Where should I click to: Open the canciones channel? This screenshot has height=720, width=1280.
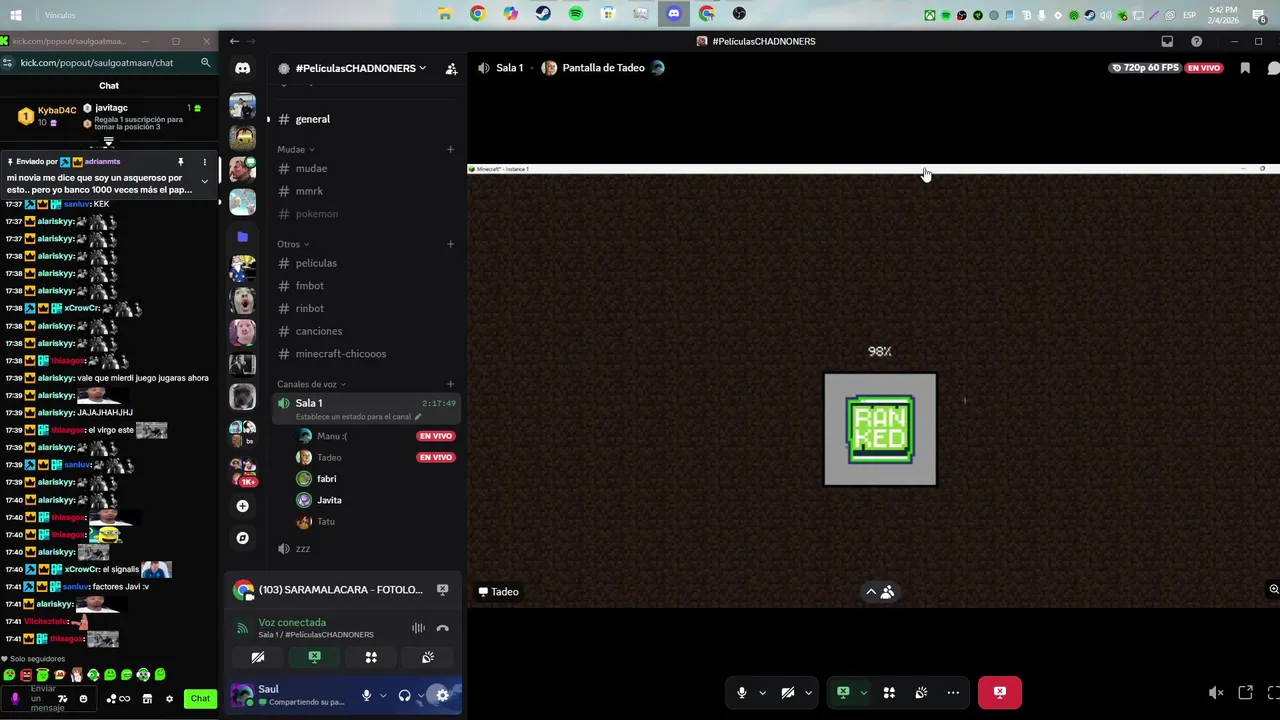click(365, 331)
